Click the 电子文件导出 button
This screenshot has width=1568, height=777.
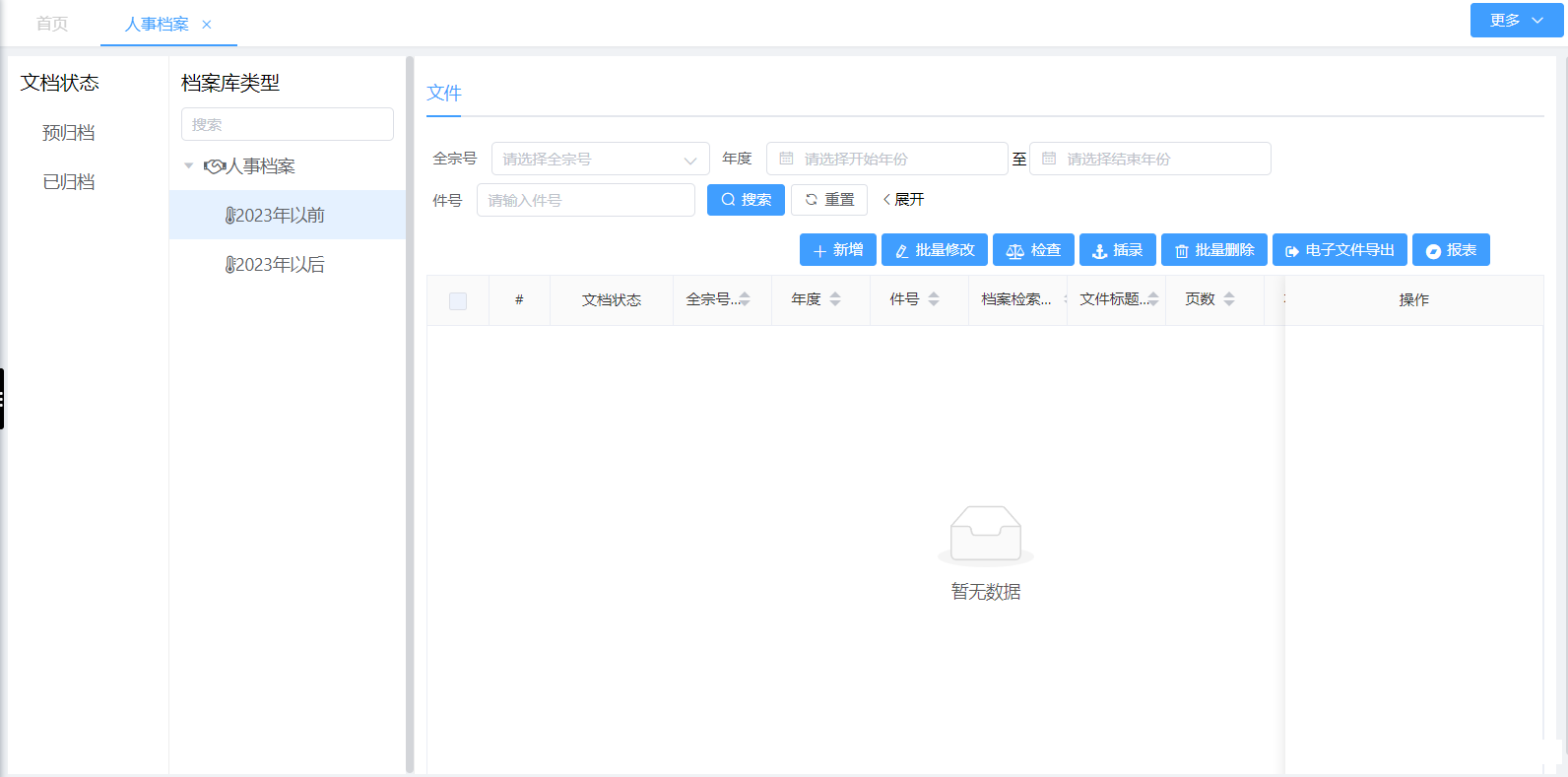(x=1339, y=250)
